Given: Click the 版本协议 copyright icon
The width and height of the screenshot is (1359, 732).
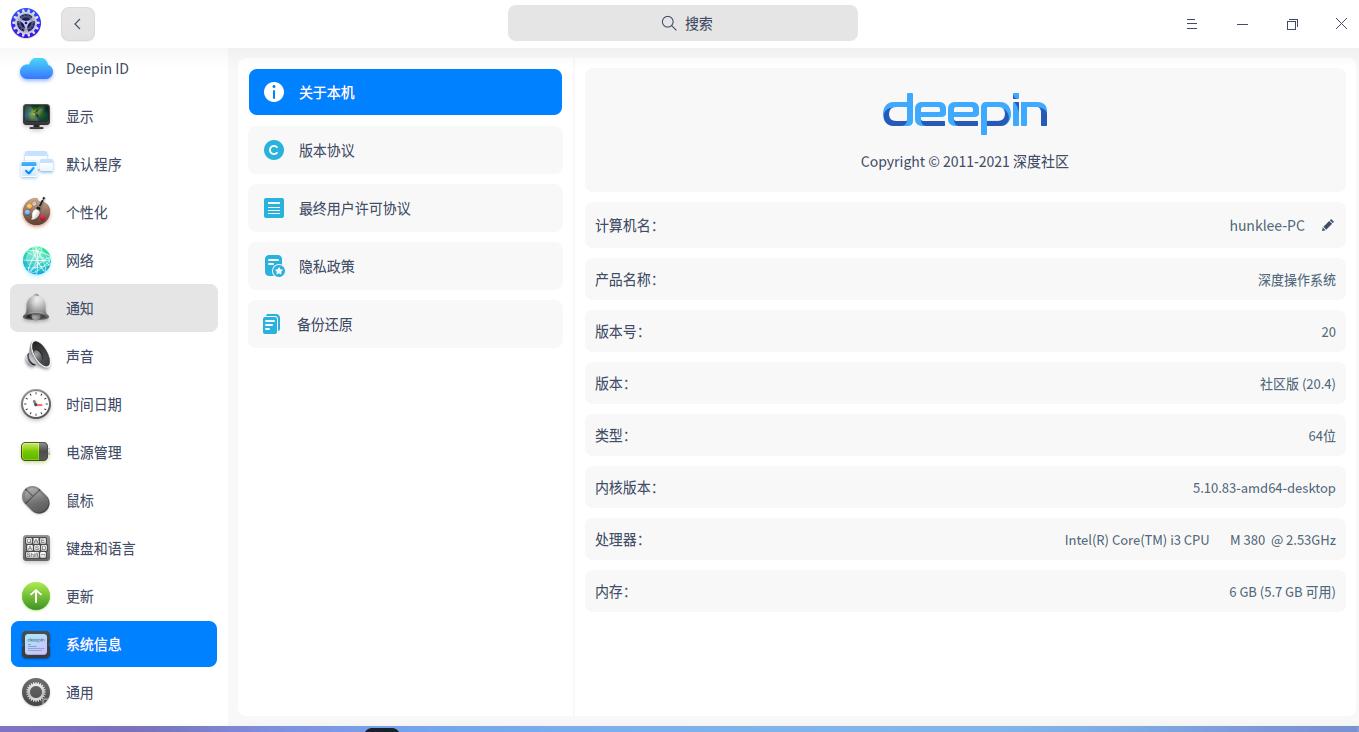Looking at the screenshot, I should (x=273, y=150).
